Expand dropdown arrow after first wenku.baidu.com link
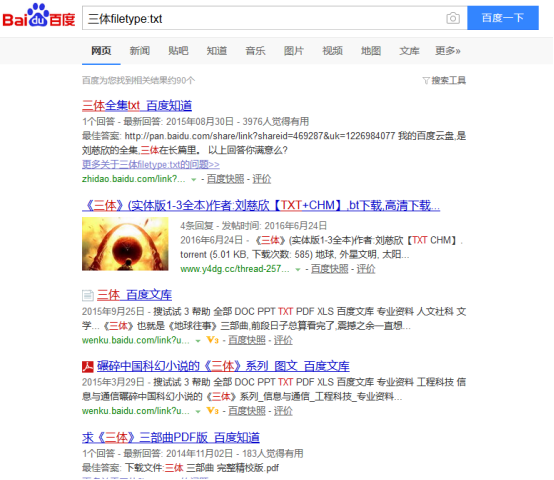Viewport: 554px width, 480px height. [198, 341]
